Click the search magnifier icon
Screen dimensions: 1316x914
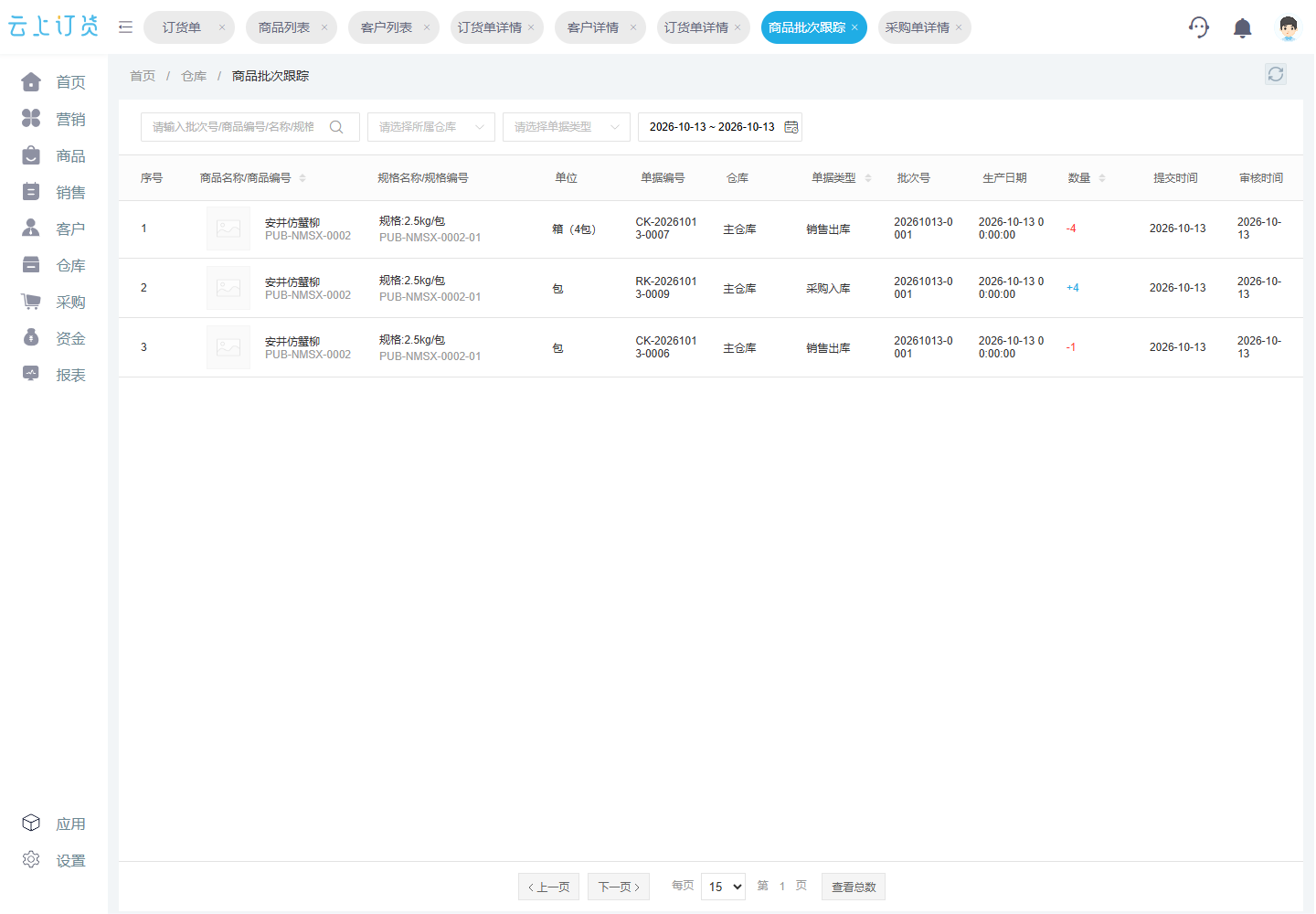[336, 127]
